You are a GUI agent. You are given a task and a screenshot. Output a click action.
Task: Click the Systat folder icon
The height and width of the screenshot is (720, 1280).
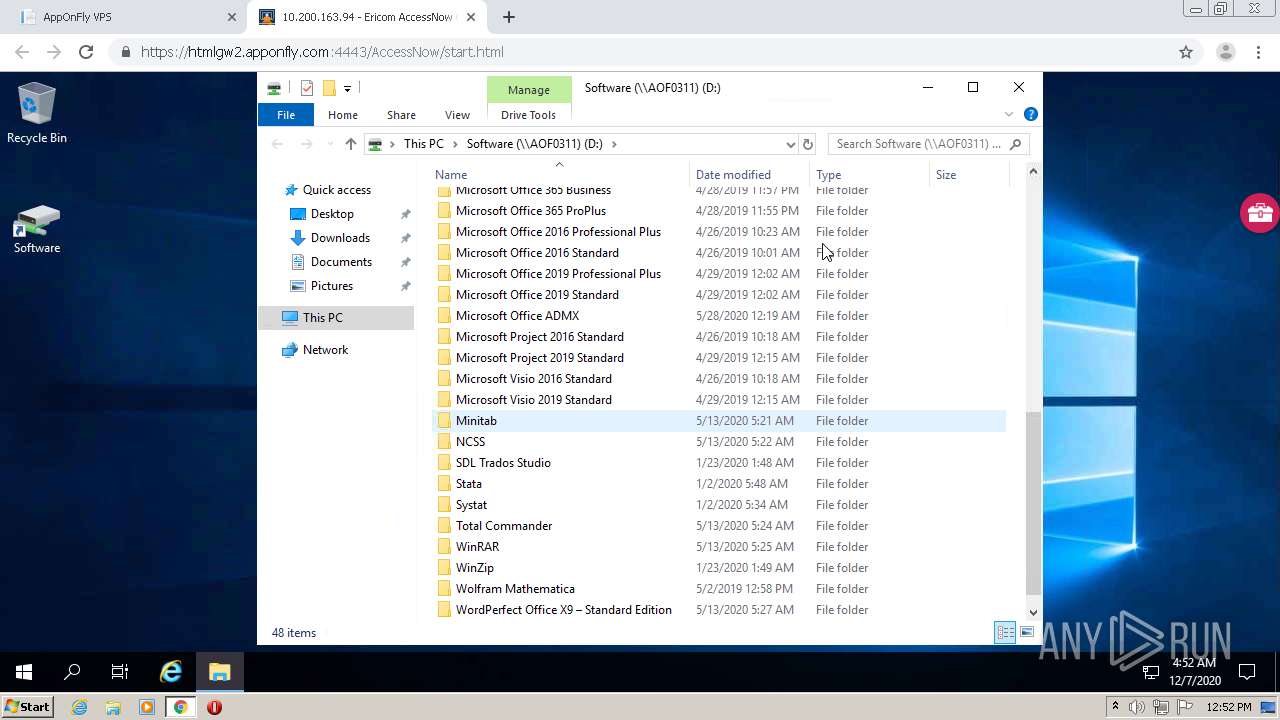click(x=444, y=505)
